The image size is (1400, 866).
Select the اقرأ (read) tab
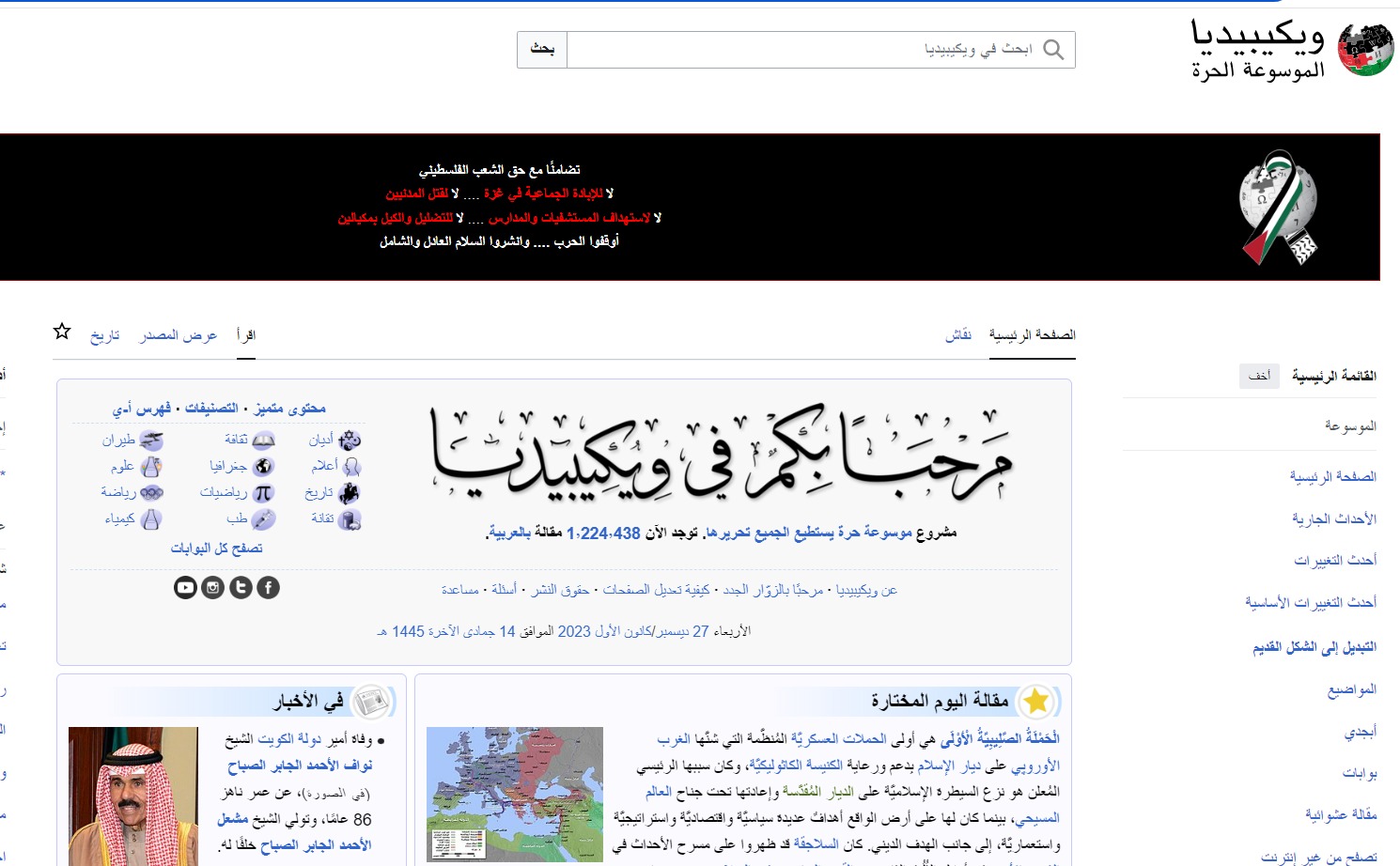coord(246,335)
